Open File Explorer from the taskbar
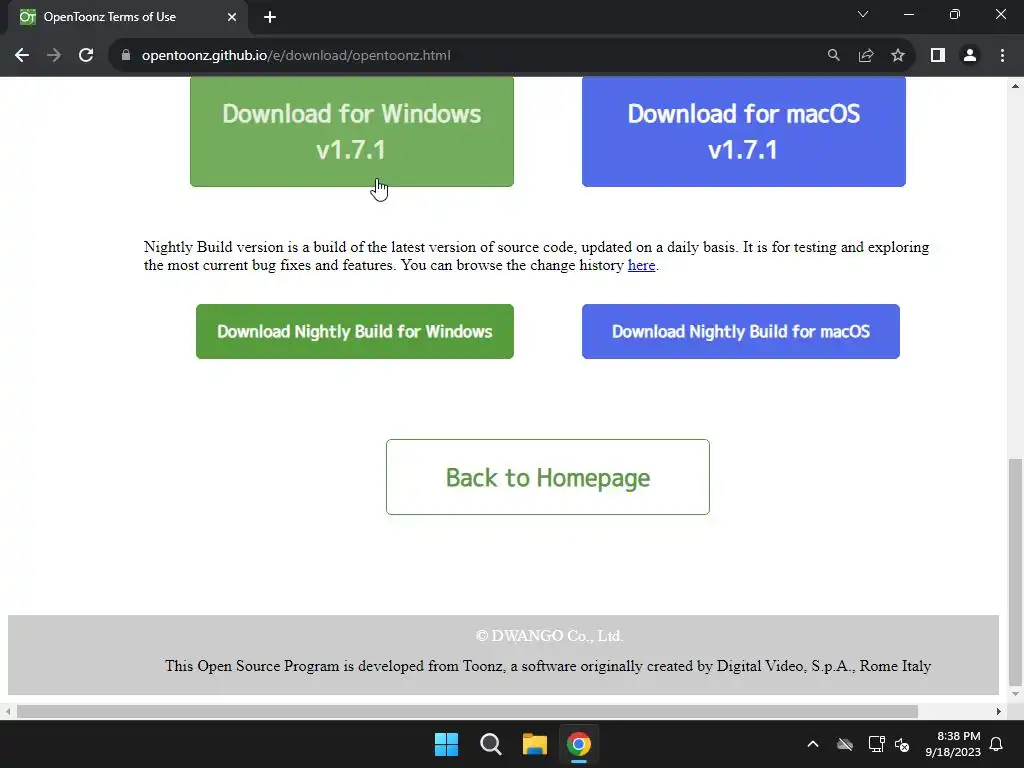The image size is (1024, 768). point(534,744)
